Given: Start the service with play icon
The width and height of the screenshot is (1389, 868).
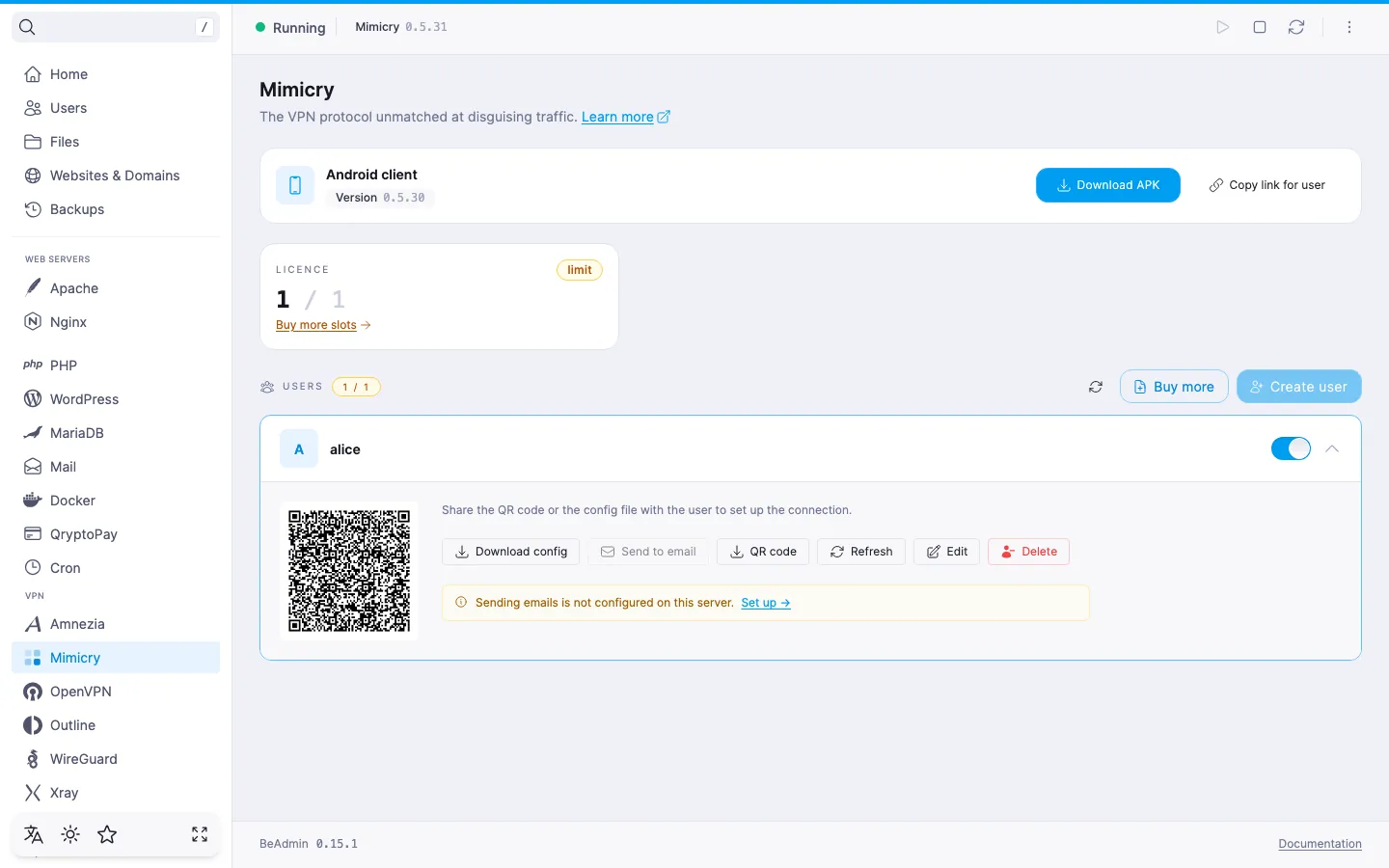Looking at the screenshot, I should click(x=1223, y=27).
